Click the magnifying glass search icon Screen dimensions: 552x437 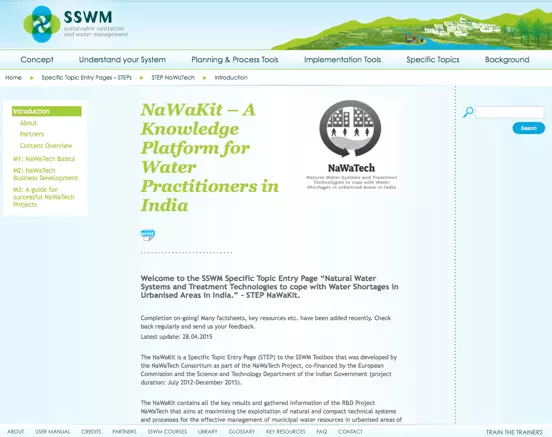point(468,112)
